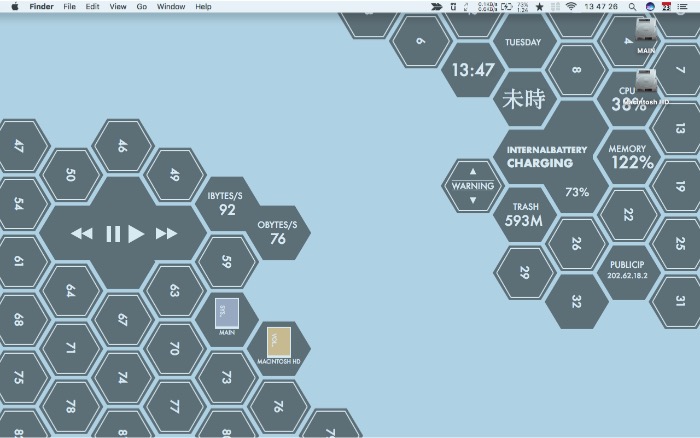
Task: Click the network speed readout in menu bar
Action: point(487,6)
